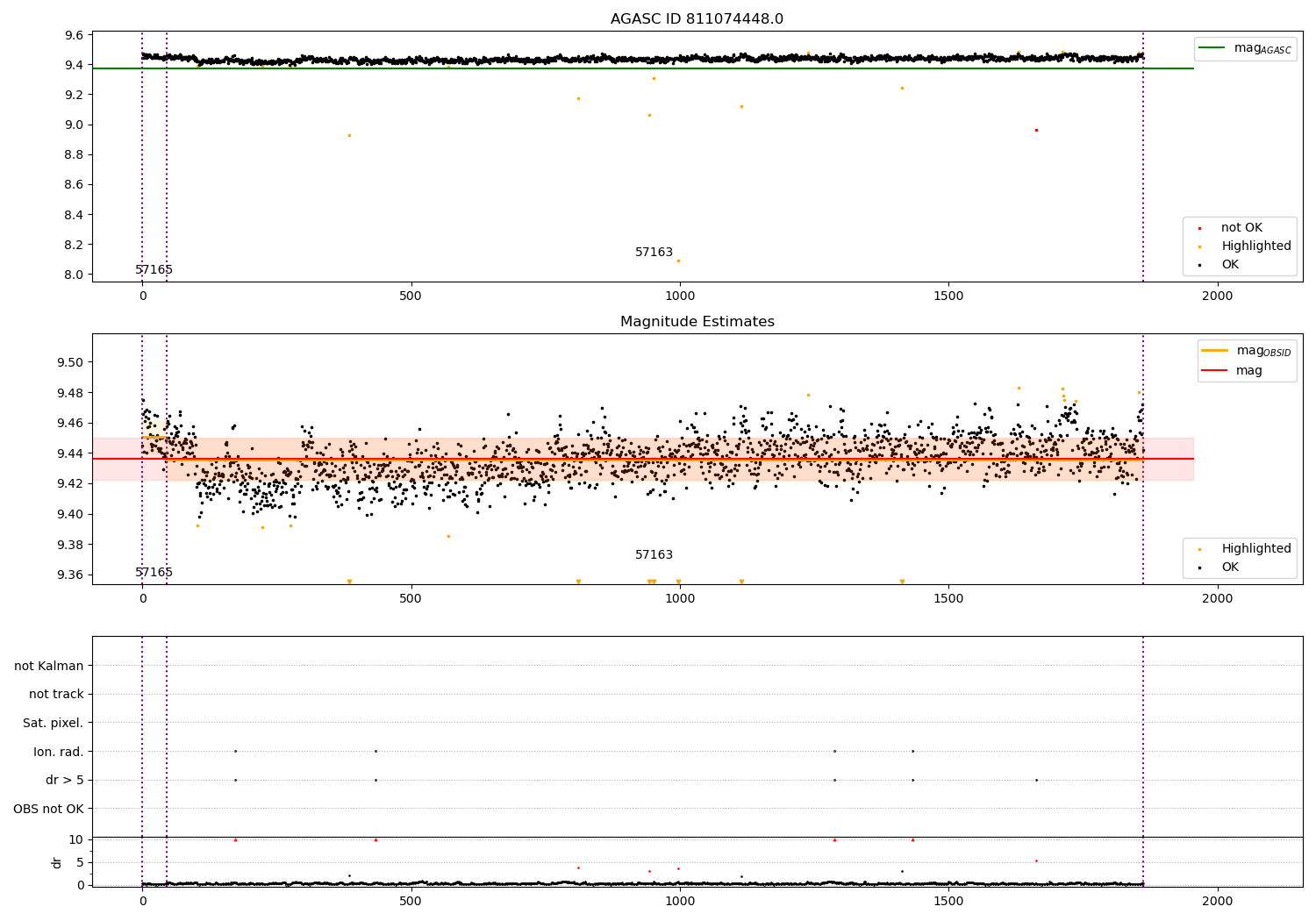Click the "Sat. pixel." axis label

pyautogui.click(x=54, y=723)
